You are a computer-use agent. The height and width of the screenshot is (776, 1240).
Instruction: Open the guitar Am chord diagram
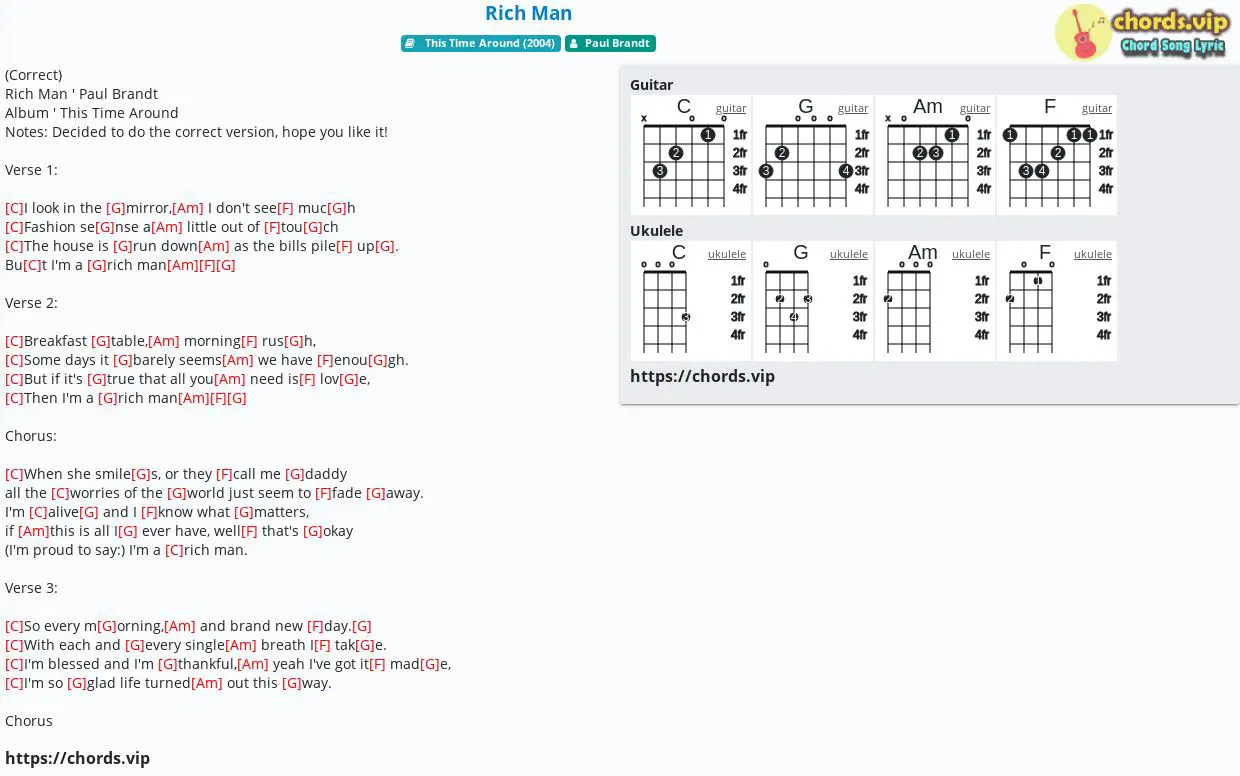tap(935, 155)
